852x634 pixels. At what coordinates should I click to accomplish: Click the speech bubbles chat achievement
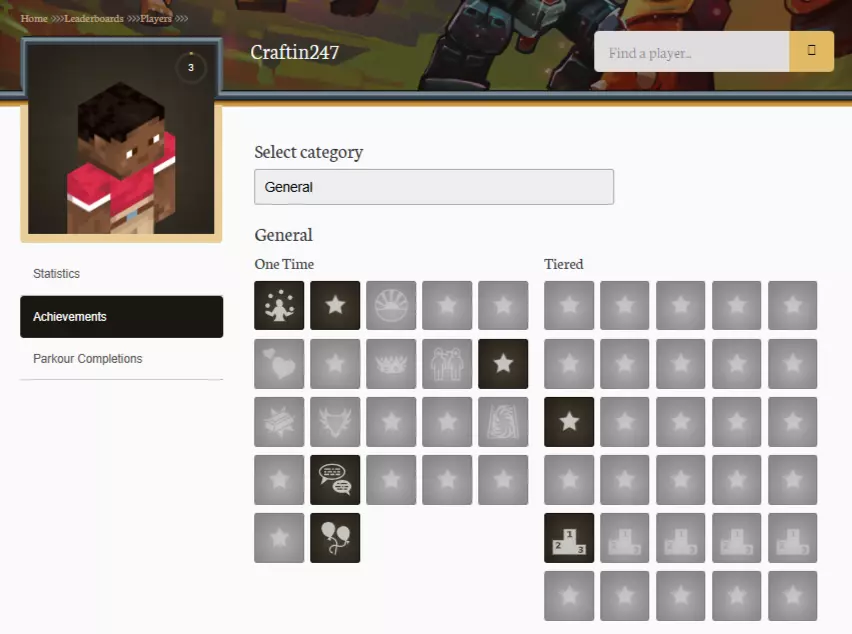[x=335, y=480]
